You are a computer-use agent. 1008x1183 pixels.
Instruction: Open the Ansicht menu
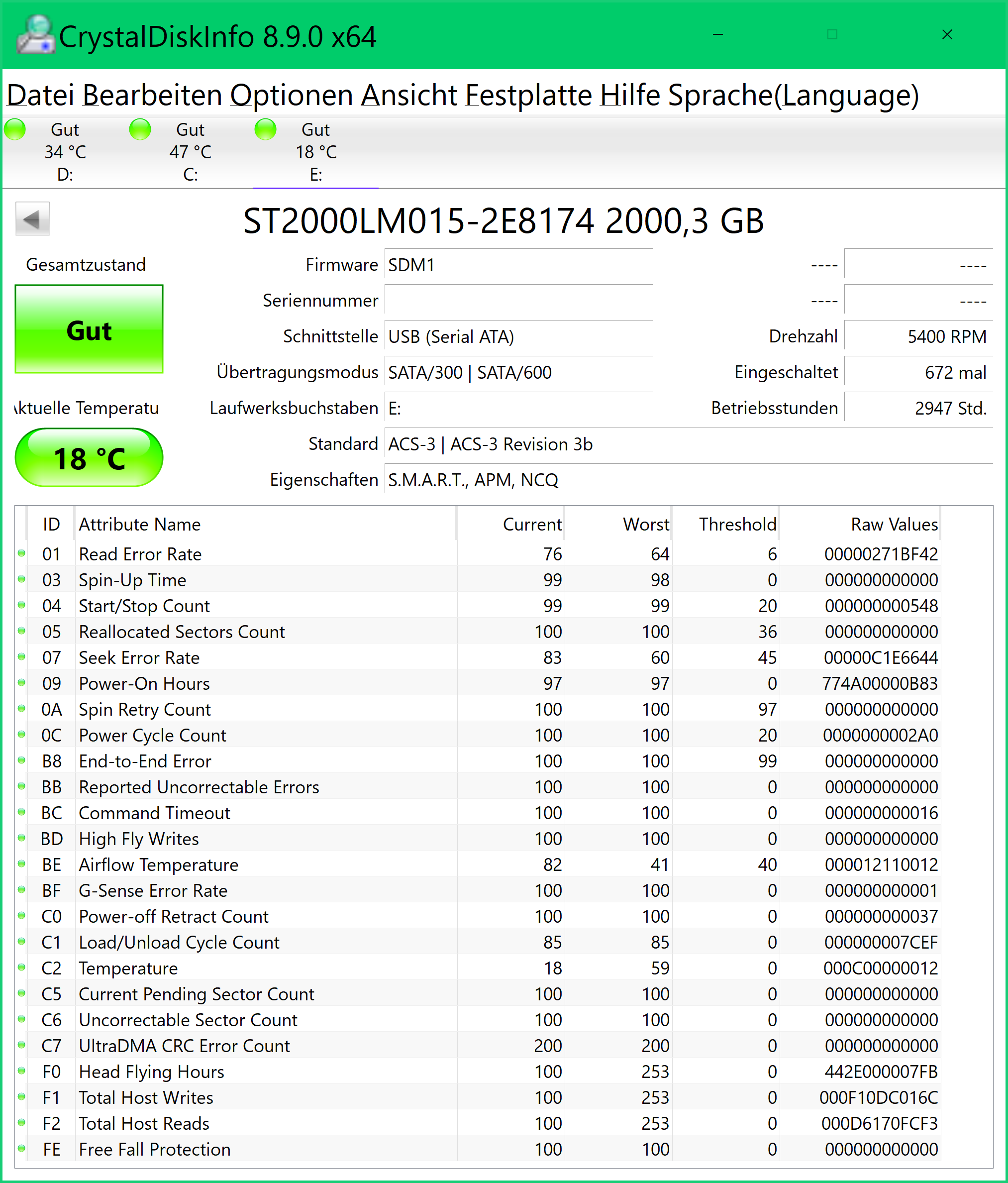[x=409, y=95]
